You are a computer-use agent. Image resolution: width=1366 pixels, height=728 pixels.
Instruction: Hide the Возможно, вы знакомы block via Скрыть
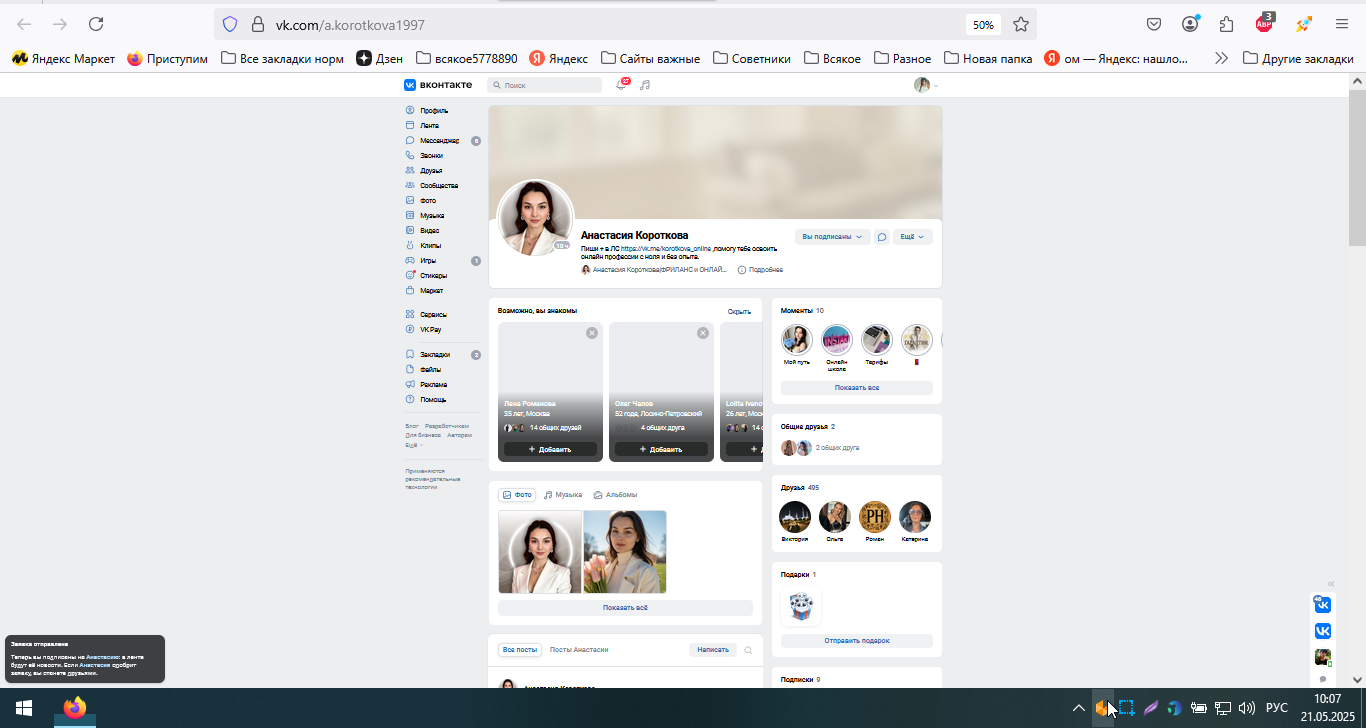pos(739,311)
